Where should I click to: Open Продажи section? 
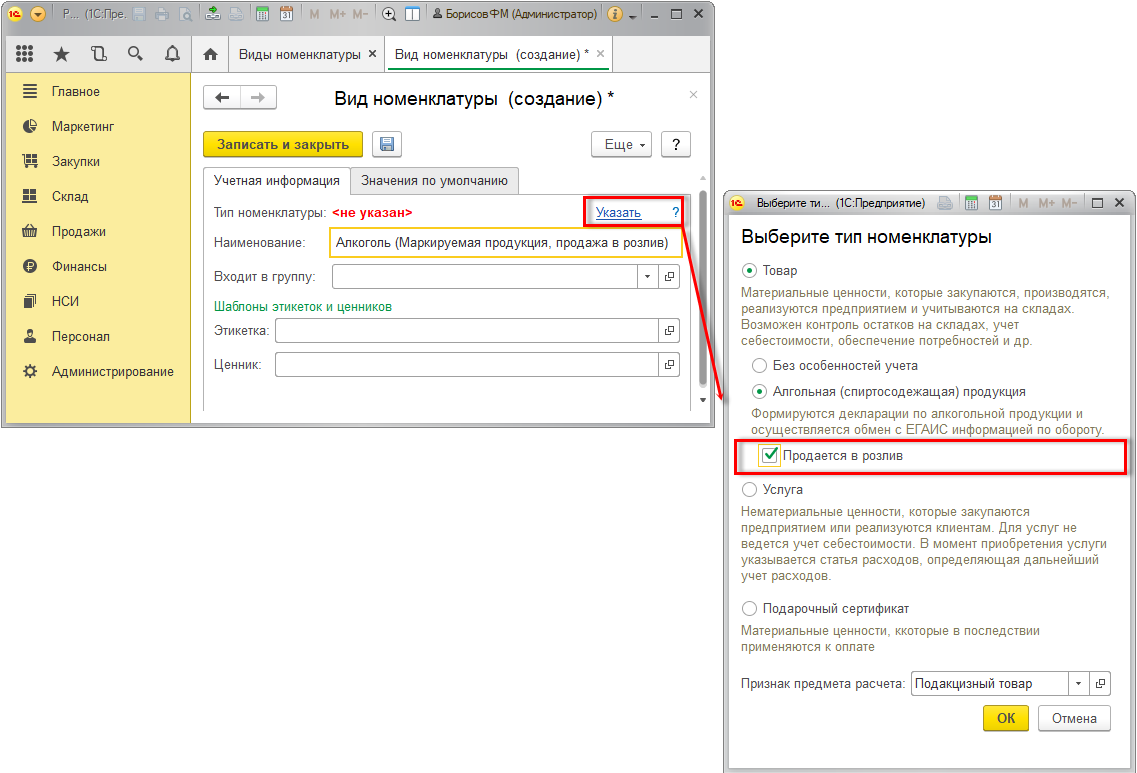(98, 231)
